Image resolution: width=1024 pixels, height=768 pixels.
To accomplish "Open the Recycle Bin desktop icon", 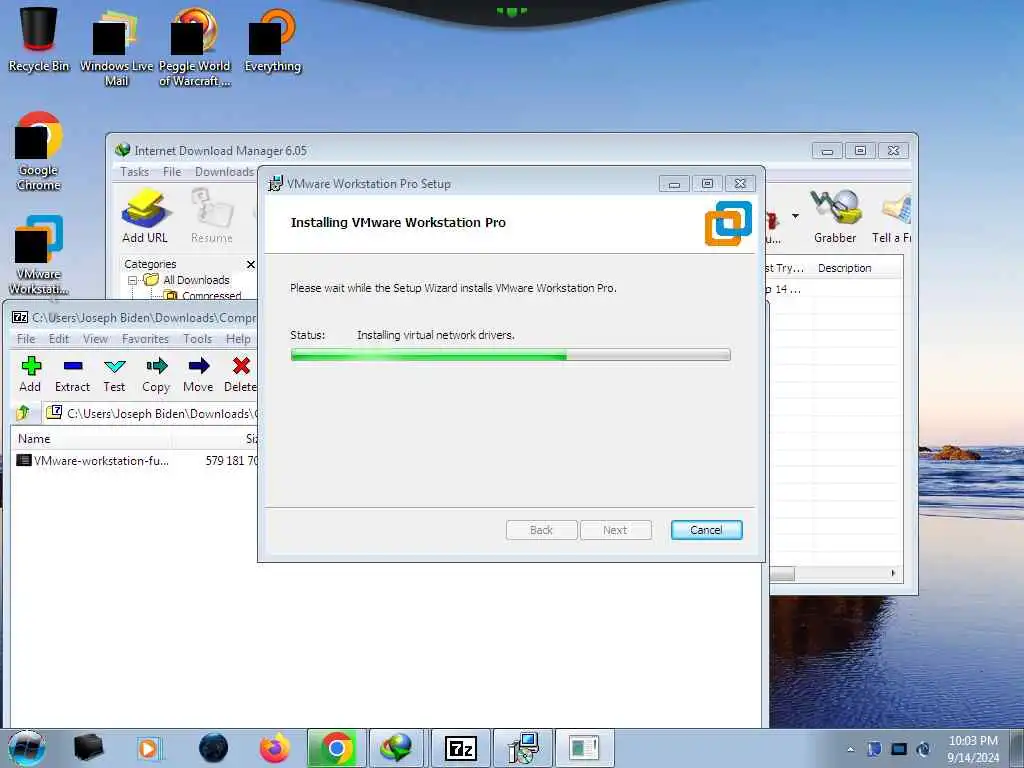I will 39,37.
